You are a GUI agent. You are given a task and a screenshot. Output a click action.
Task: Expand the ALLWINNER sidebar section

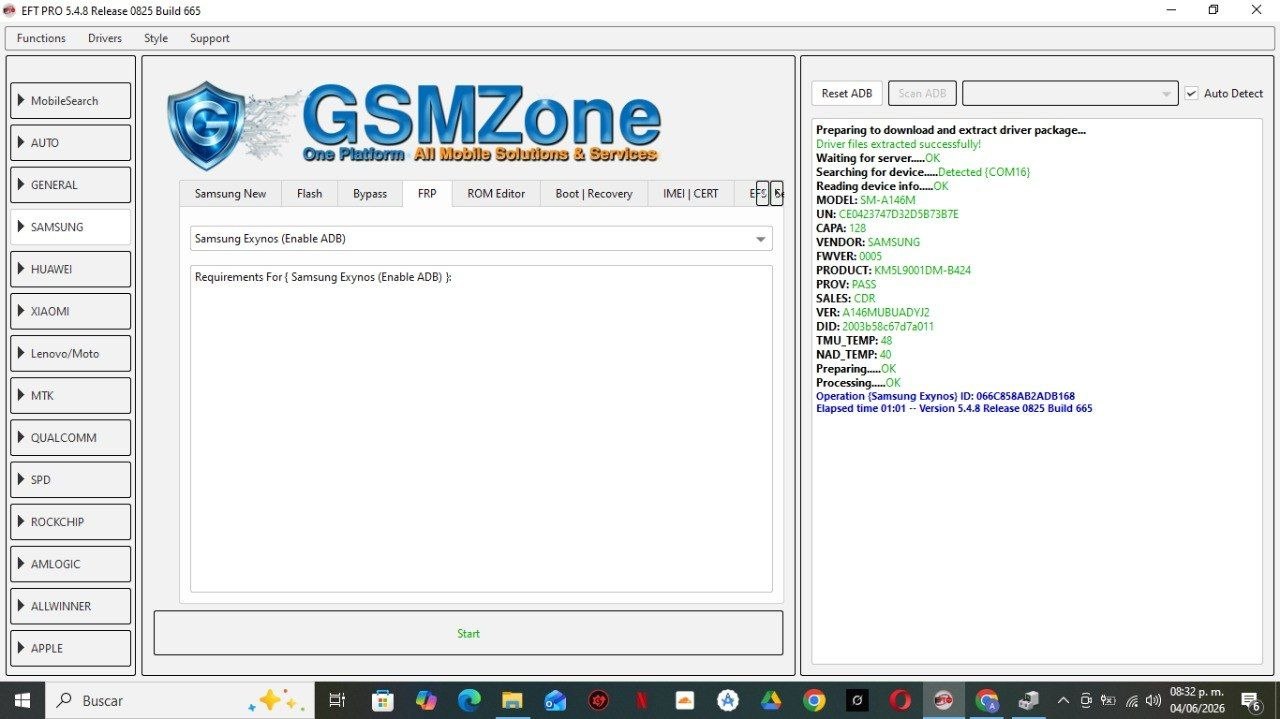tap(71, 606)
